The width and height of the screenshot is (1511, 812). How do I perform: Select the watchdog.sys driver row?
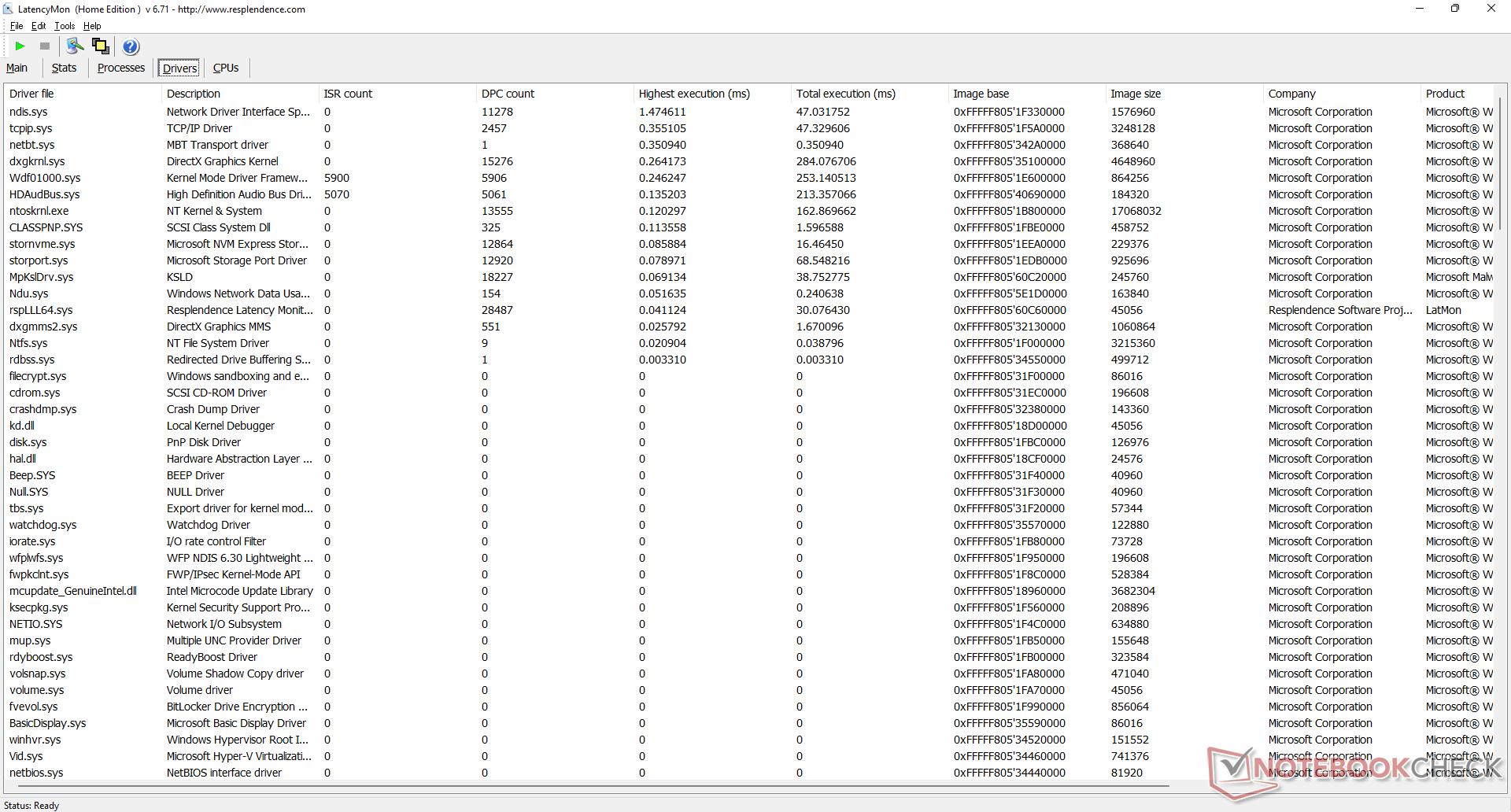click(749, 525)
